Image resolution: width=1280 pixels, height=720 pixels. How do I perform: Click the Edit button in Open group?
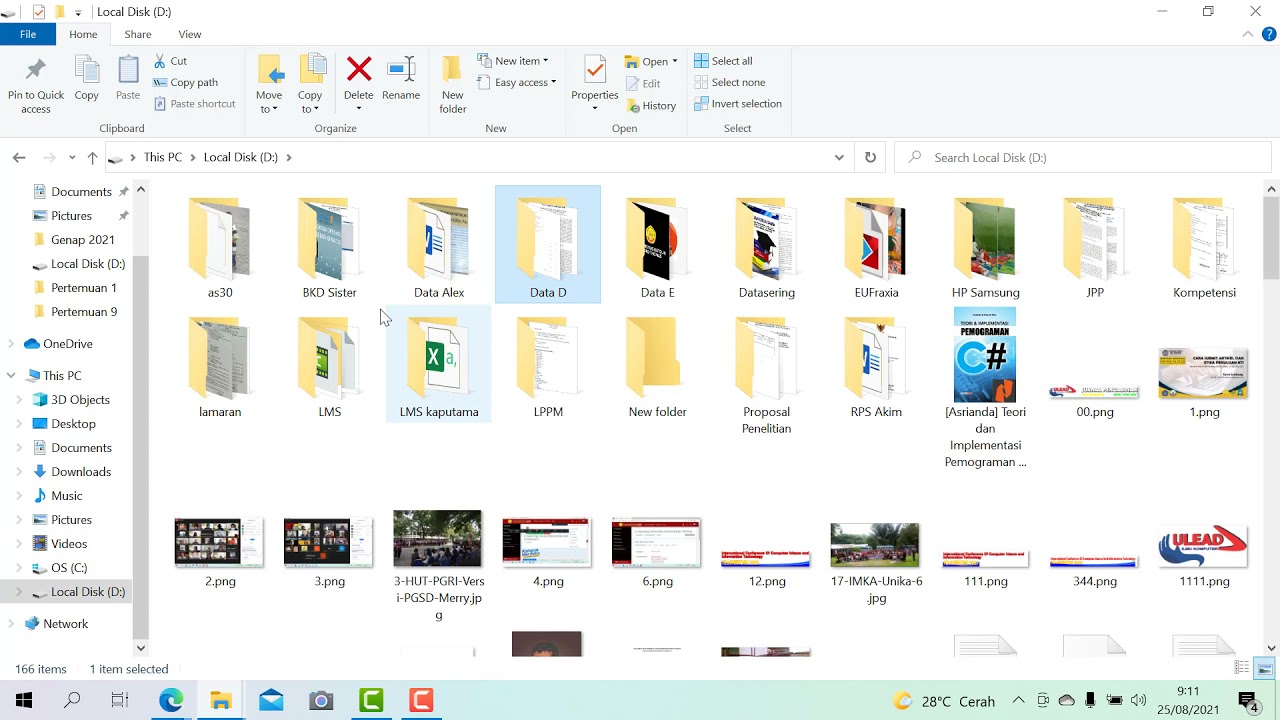[x=643, y=84]
